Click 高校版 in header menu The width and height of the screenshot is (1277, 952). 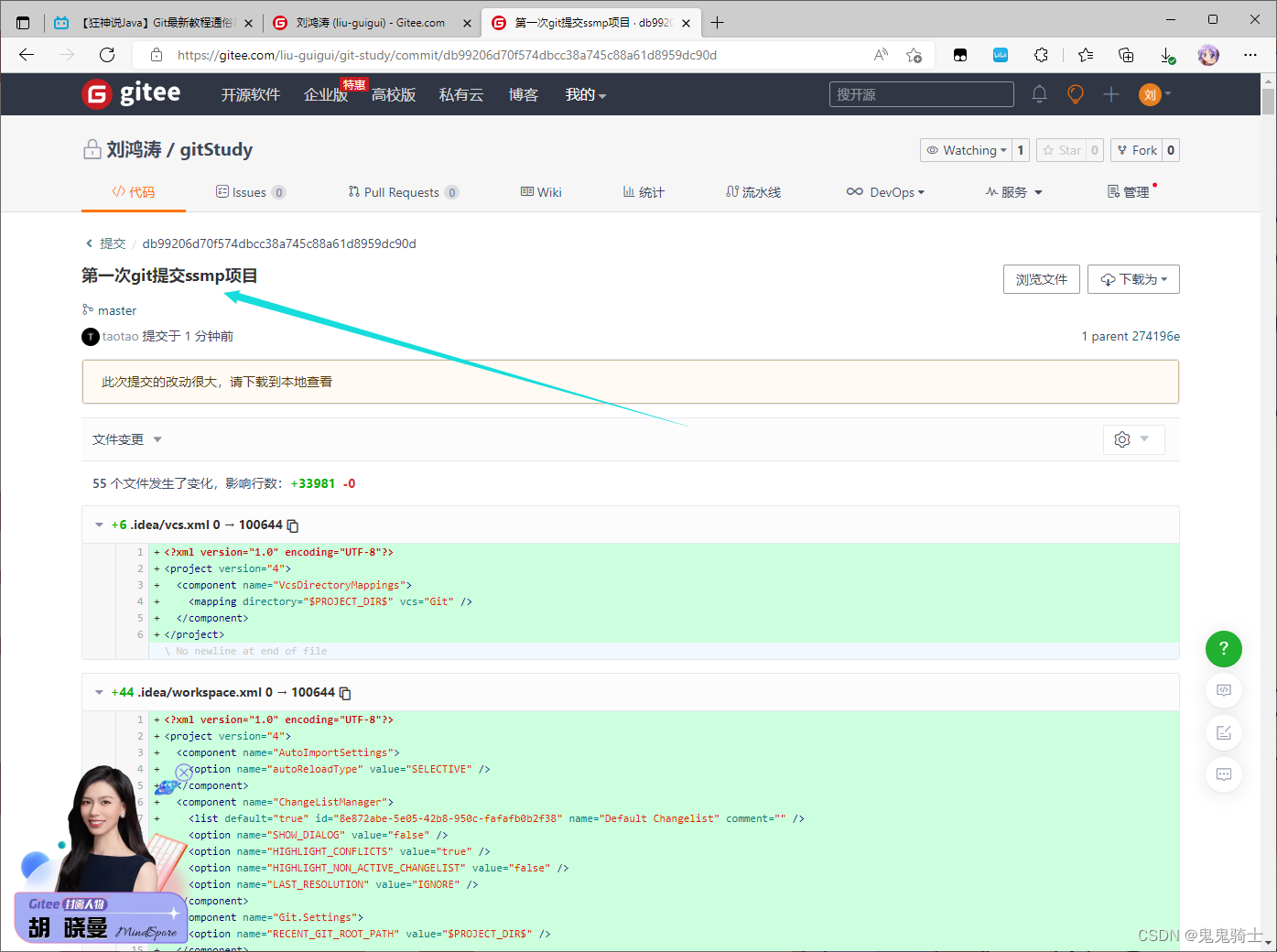394,94
